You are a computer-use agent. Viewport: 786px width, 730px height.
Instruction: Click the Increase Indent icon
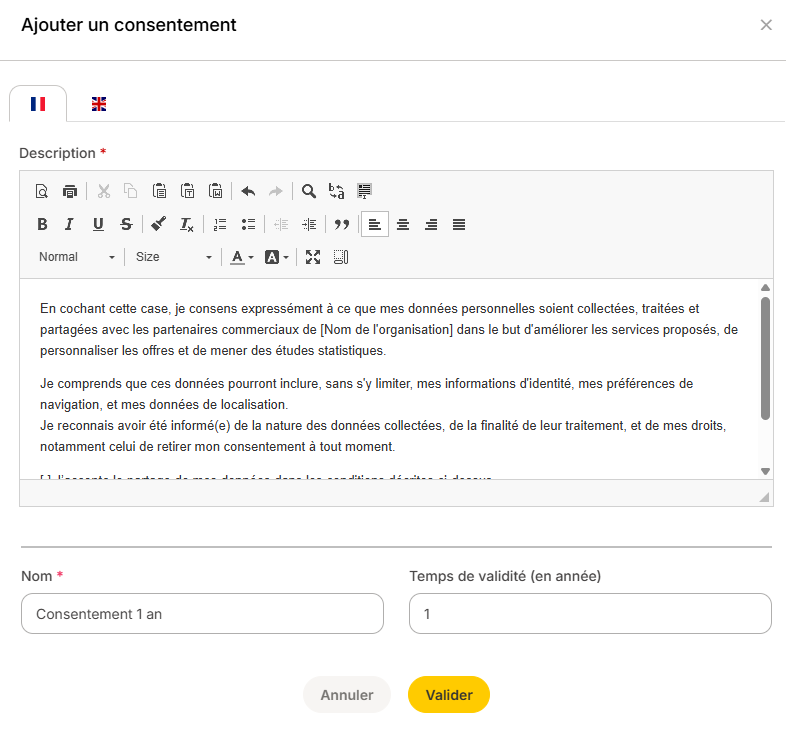pos(309,224)
